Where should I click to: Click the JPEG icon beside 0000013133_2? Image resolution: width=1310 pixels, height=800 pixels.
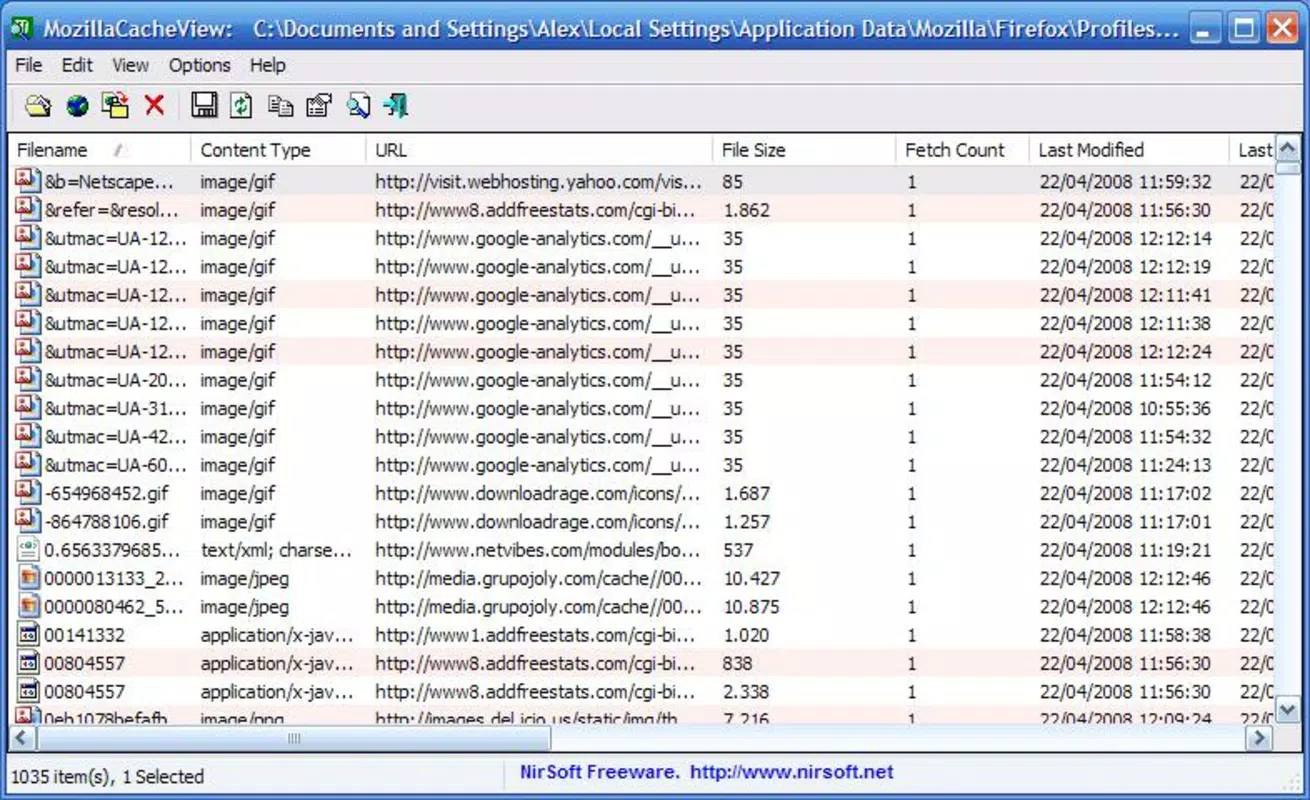pos(27,578)
